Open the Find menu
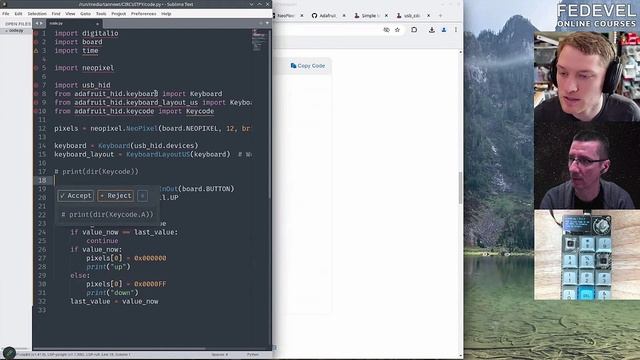The height and width of the screenshot is (360, 640). tap(56, 13)
